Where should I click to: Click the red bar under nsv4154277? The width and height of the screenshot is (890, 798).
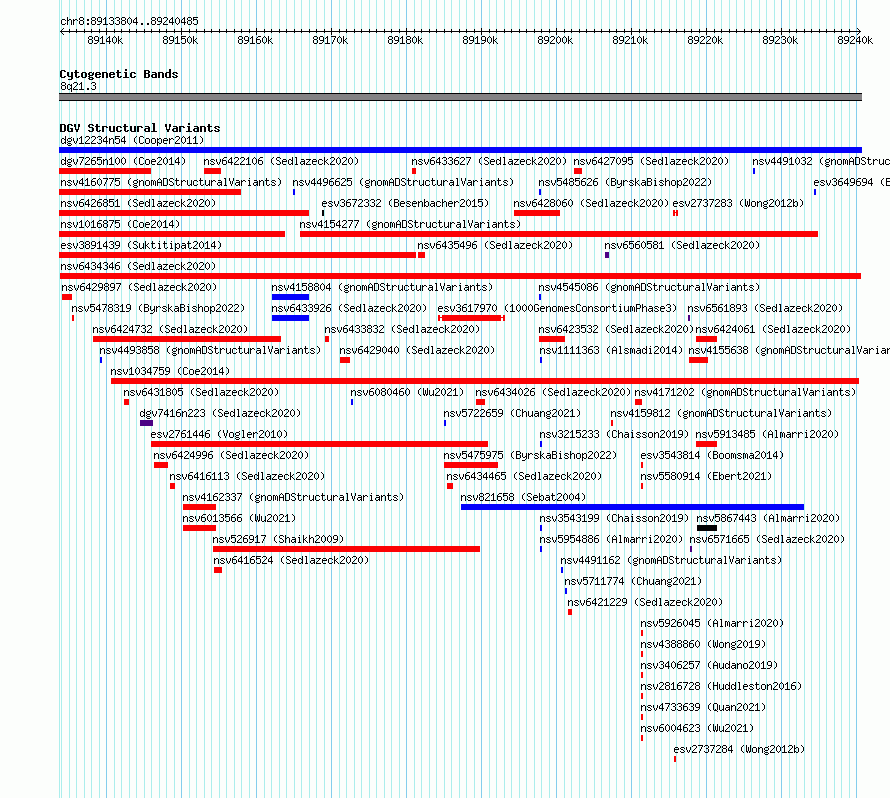(x=559, y=234)
